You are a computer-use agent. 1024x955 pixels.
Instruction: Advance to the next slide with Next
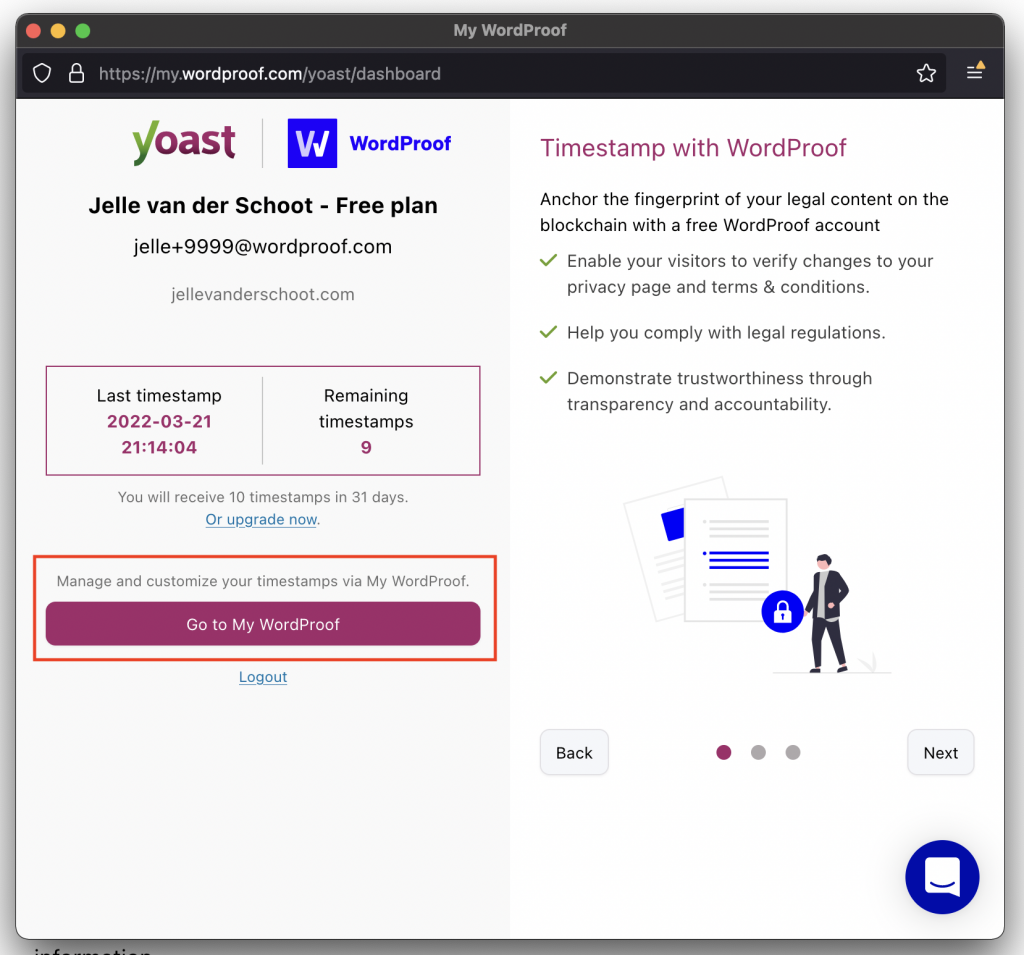click(940, 753)
